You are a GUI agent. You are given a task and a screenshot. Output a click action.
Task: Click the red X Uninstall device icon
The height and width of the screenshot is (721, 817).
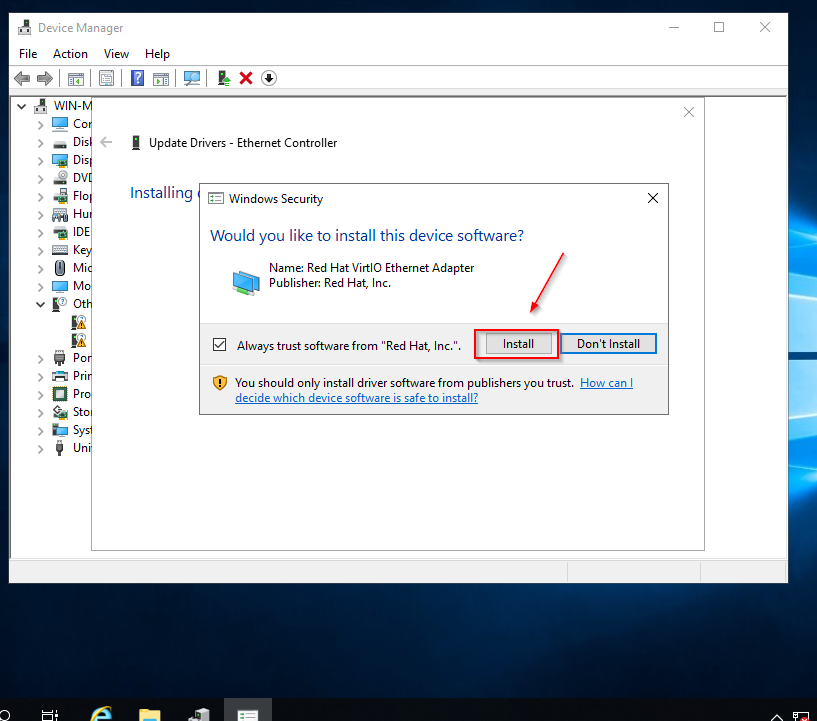coord(246,79)
